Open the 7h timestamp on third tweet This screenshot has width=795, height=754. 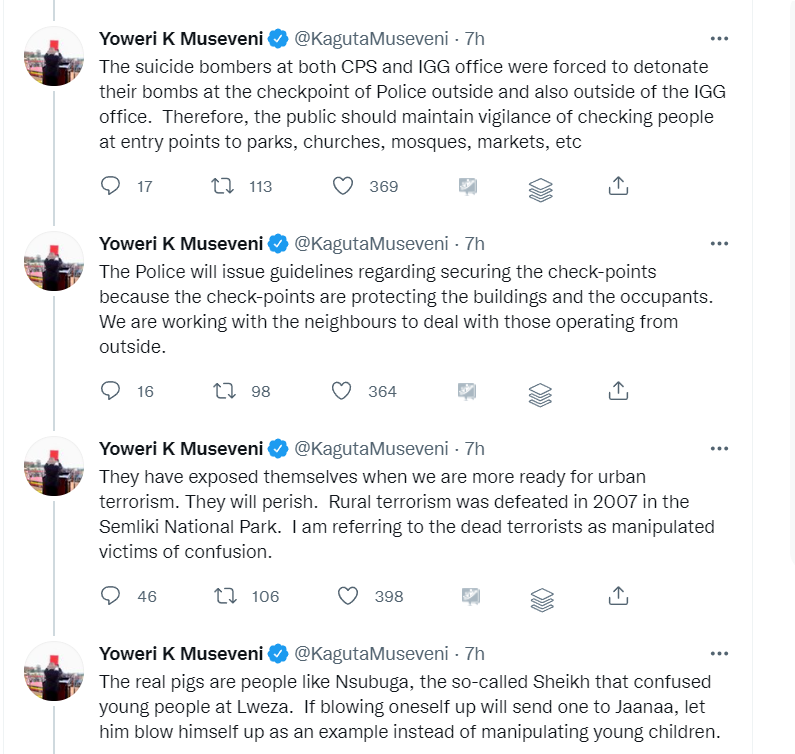475,449
